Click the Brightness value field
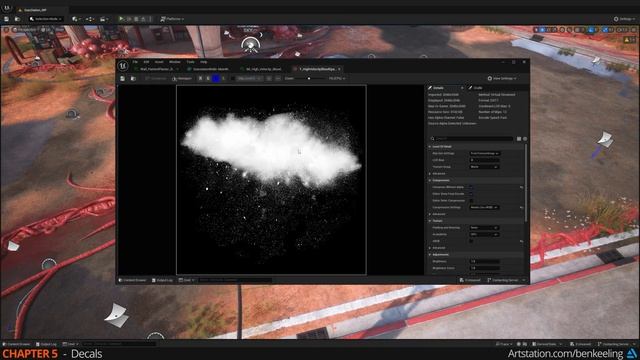640x360 pixels. coord(484,261)
